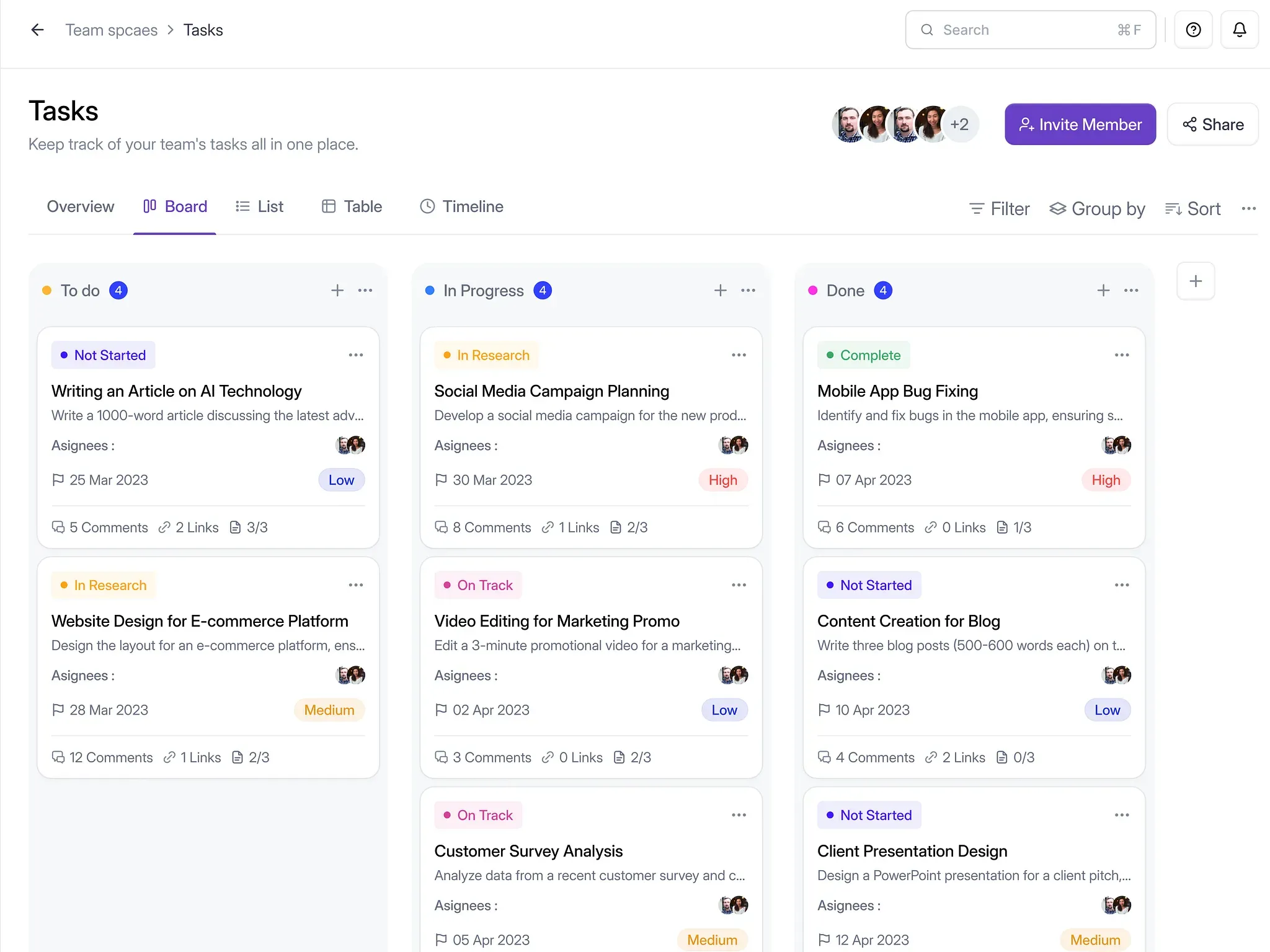Image resolution: width=1270 pixels, height=952 pixels.
Task: Add a task to In Progress column
Action: (x=720, y=291)
